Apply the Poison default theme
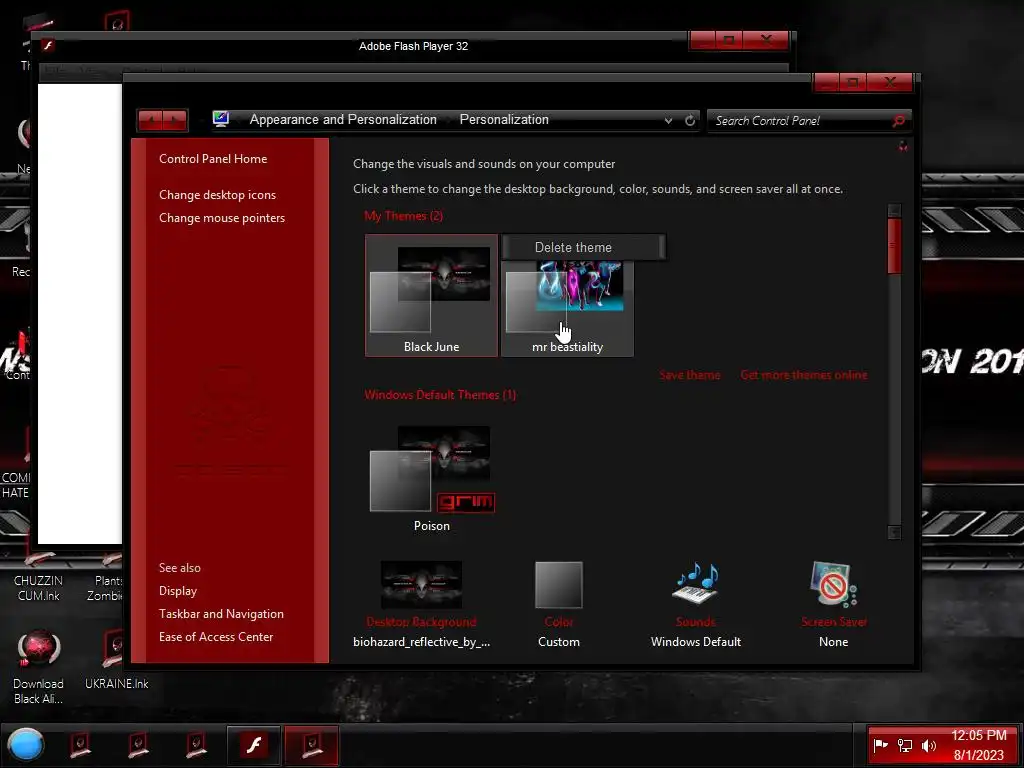The height and width of the screenshot is (768, 1024). tap(431, 479)
